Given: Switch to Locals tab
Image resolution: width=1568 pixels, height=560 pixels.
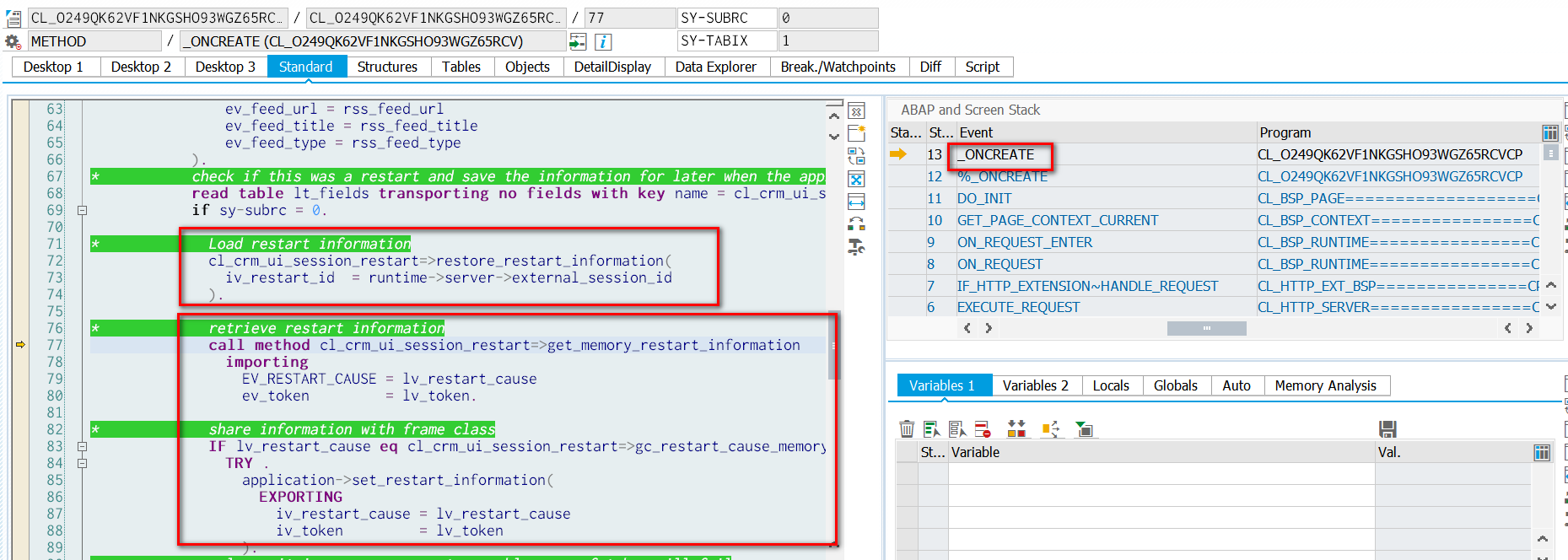Looking at the screenshot, I should click(x=1111, y=385).
